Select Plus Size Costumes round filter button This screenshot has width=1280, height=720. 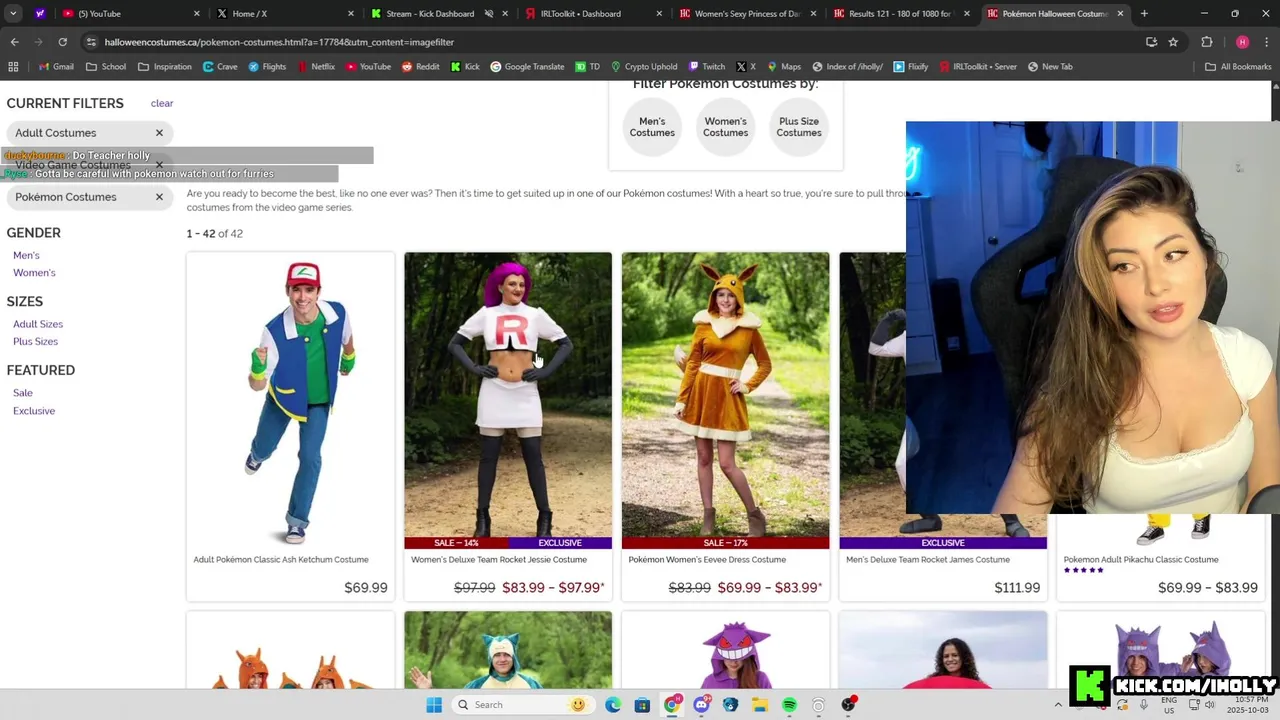tap(799, 127)
